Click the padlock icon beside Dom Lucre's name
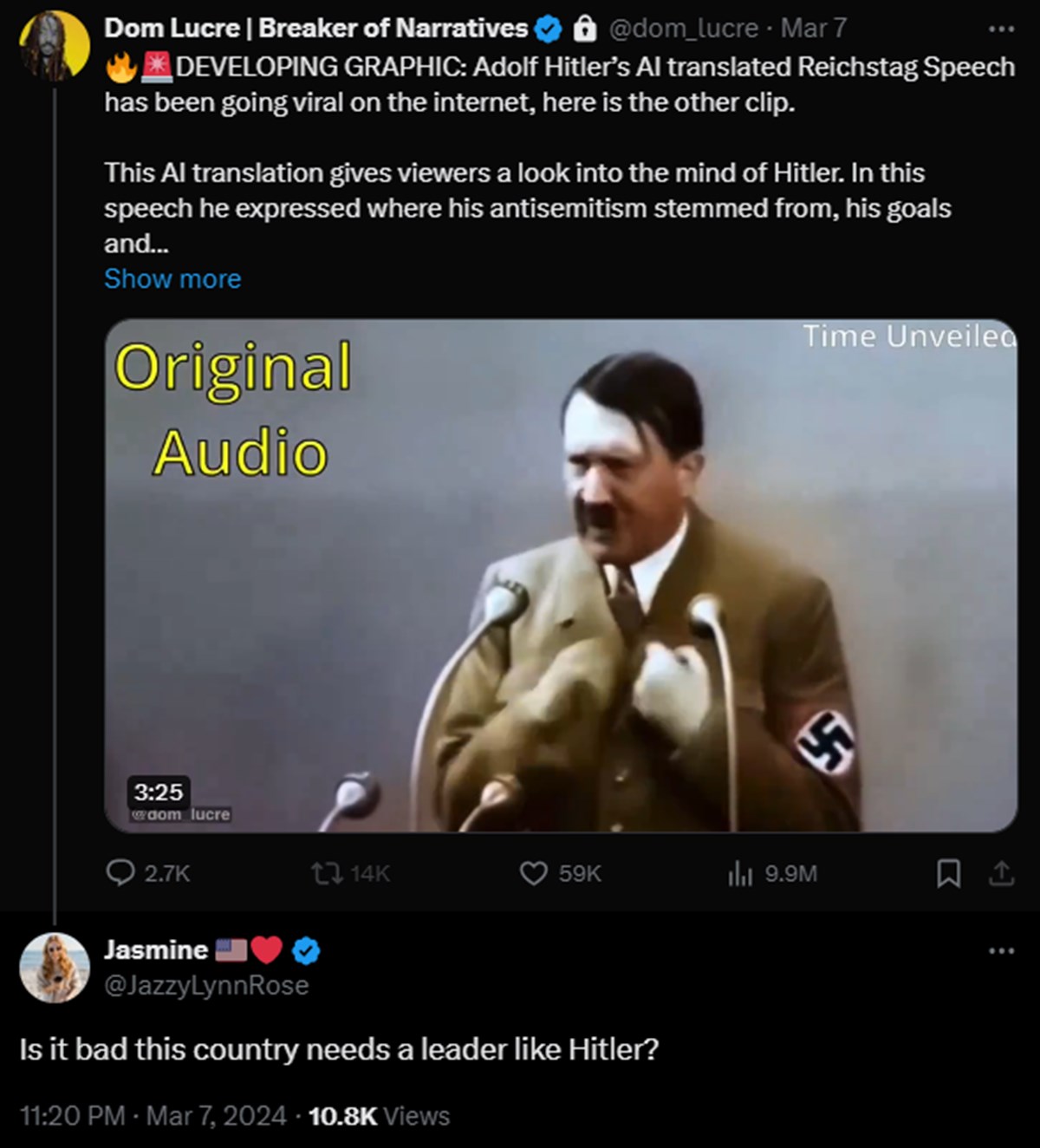 pos(585,29)
